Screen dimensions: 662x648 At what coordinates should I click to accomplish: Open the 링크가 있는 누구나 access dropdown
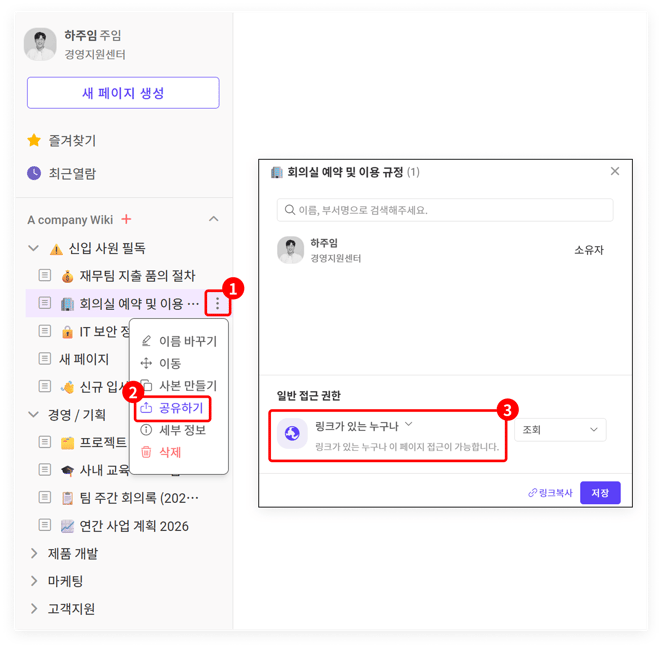click(x=363, y=425)
